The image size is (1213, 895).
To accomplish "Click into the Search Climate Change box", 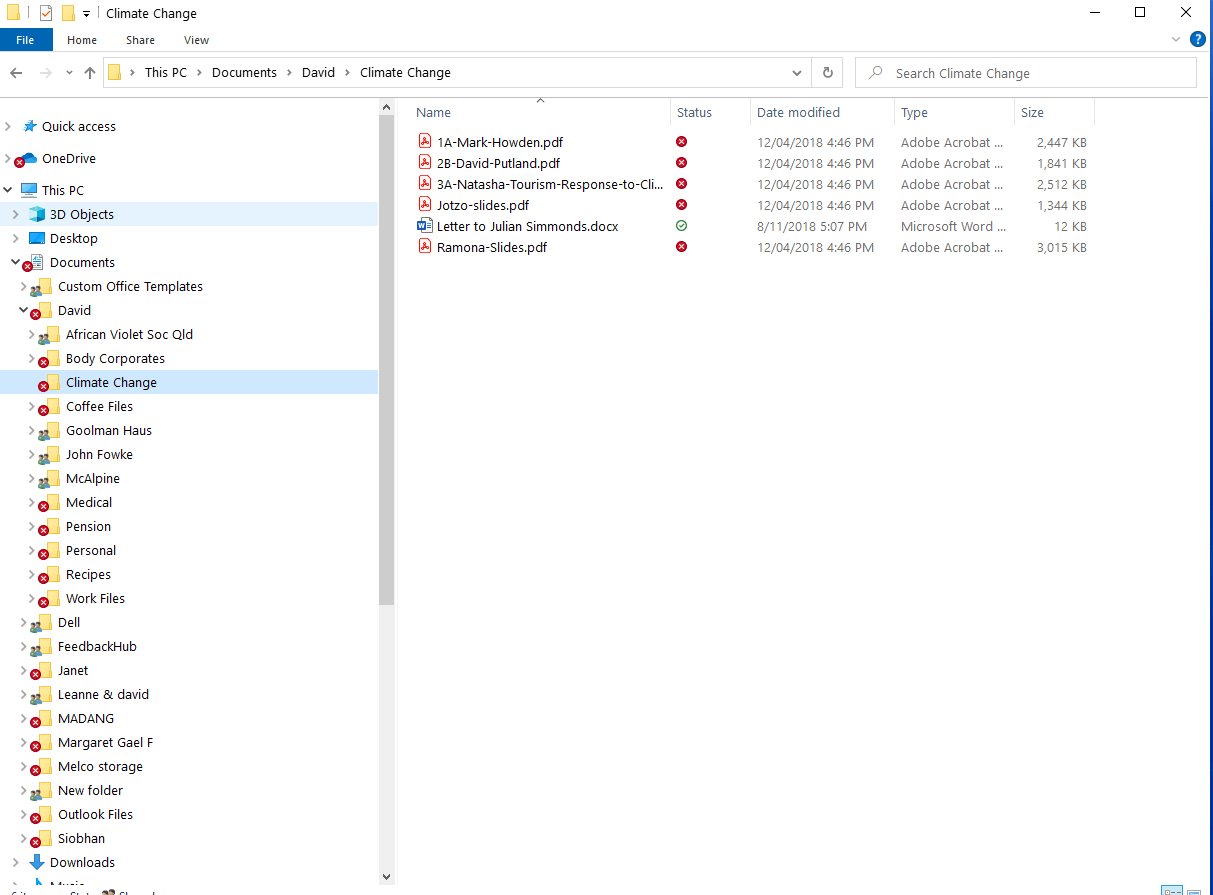I will tap(1026, 73).
